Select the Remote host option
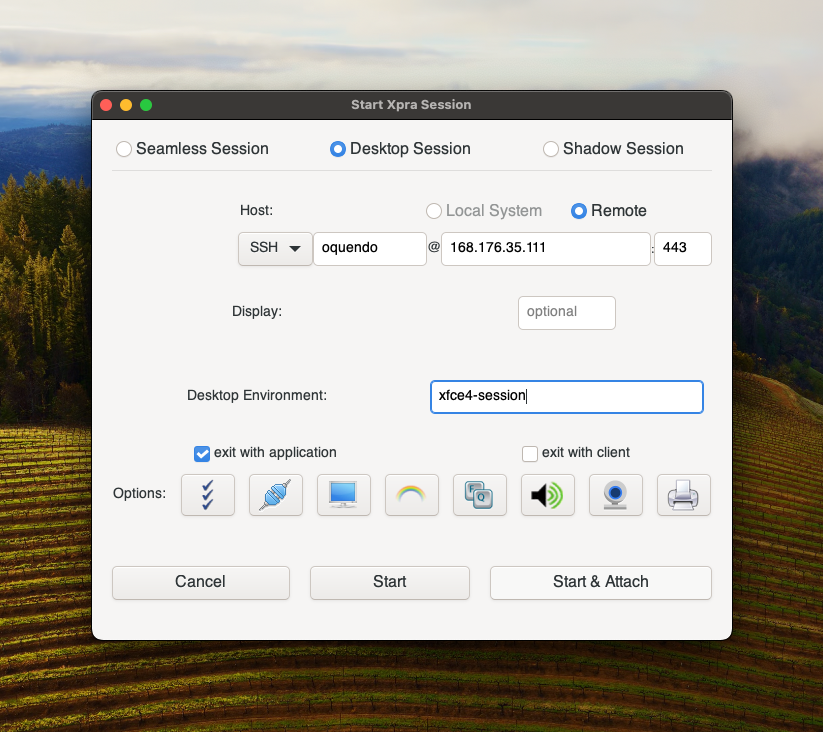 [x=578, y=211]
